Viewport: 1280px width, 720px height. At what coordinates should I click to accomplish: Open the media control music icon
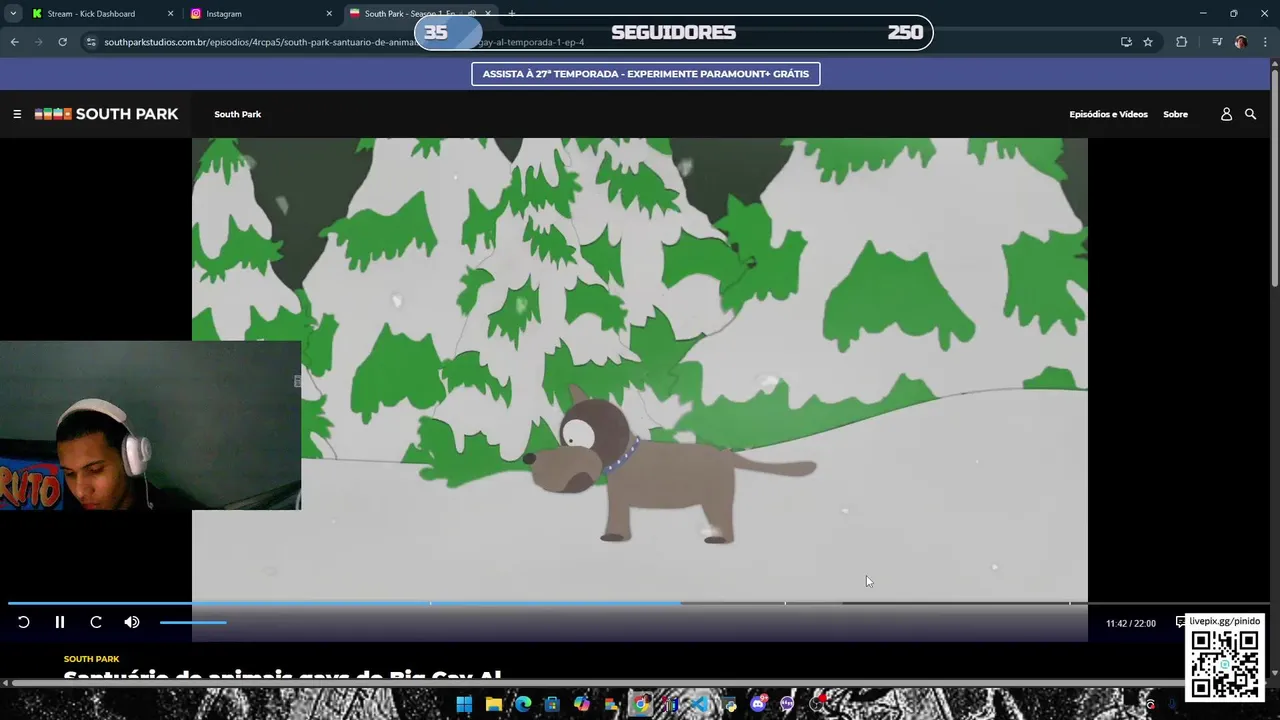(1217, 42)
